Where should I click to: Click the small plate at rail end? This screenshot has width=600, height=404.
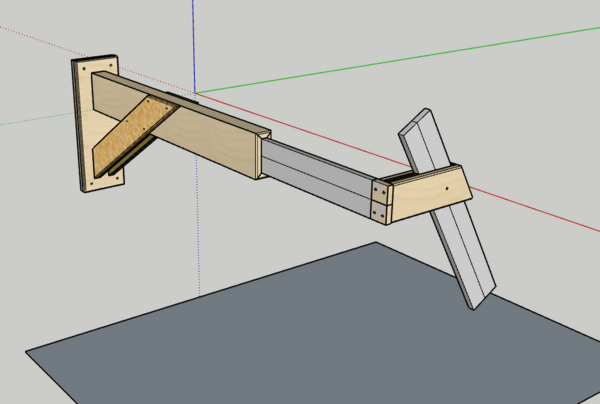pyautogui.click(x=379, y=199)
